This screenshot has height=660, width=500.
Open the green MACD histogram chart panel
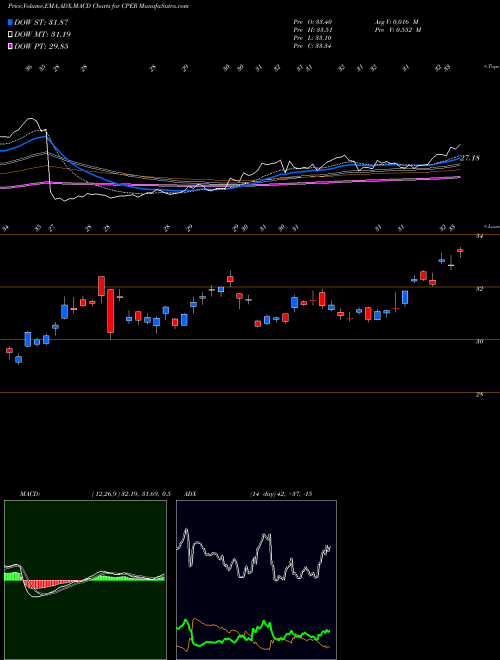tap(85, 580)
